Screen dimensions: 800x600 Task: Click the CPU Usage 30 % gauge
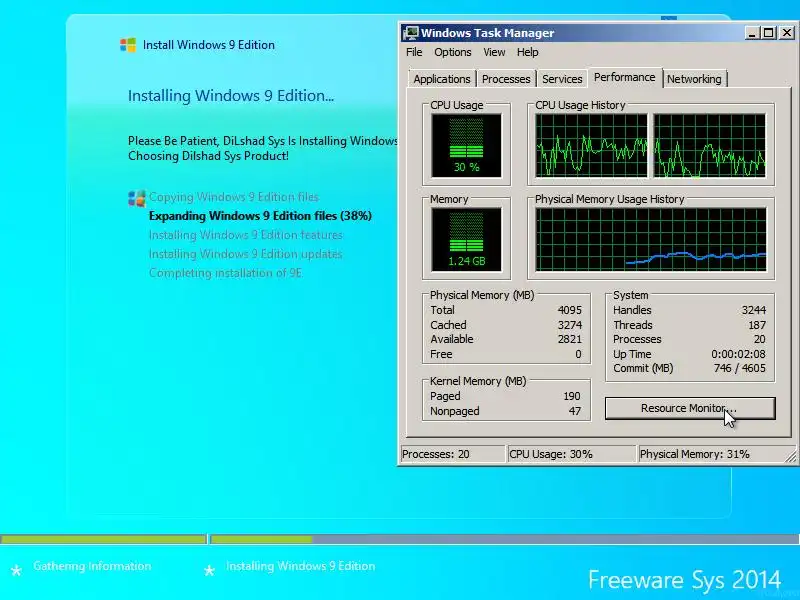click(x=466, y=145)
